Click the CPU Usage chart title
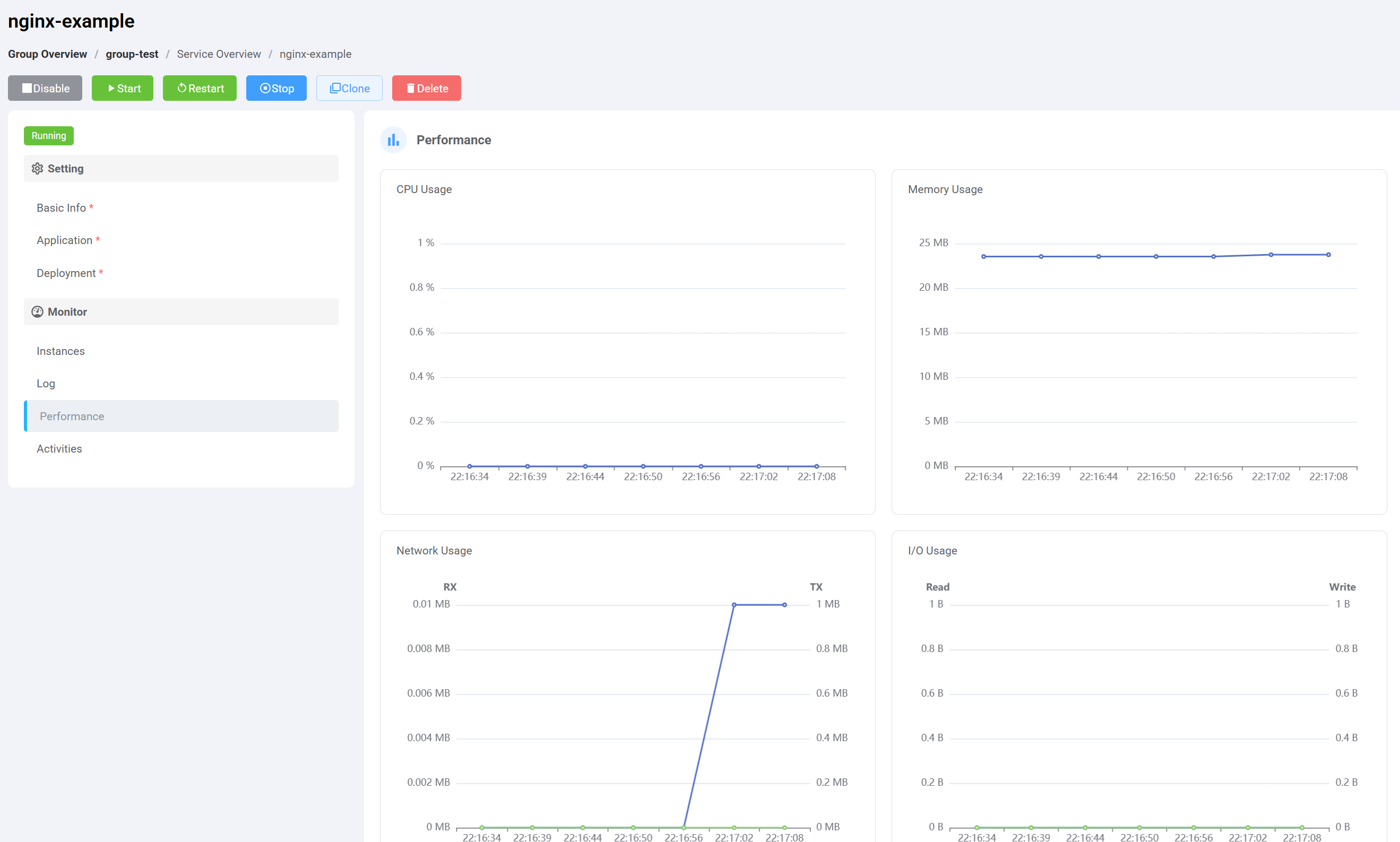Screen dimensions: 1400x842 (x=424, y=189)
